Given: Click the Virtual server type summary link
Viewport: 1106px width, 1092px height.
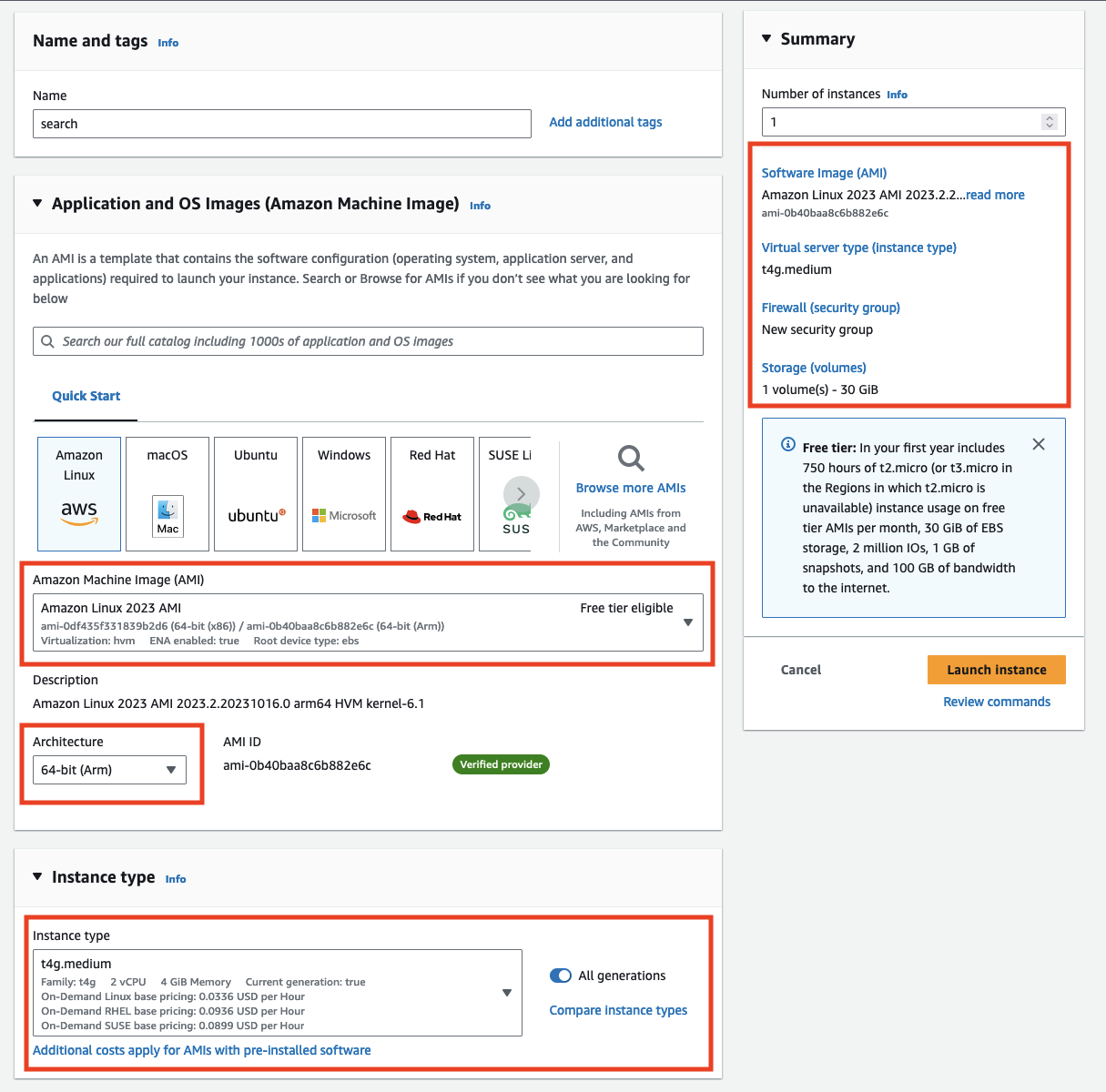Looking at the screenshot, I should 858,248.
